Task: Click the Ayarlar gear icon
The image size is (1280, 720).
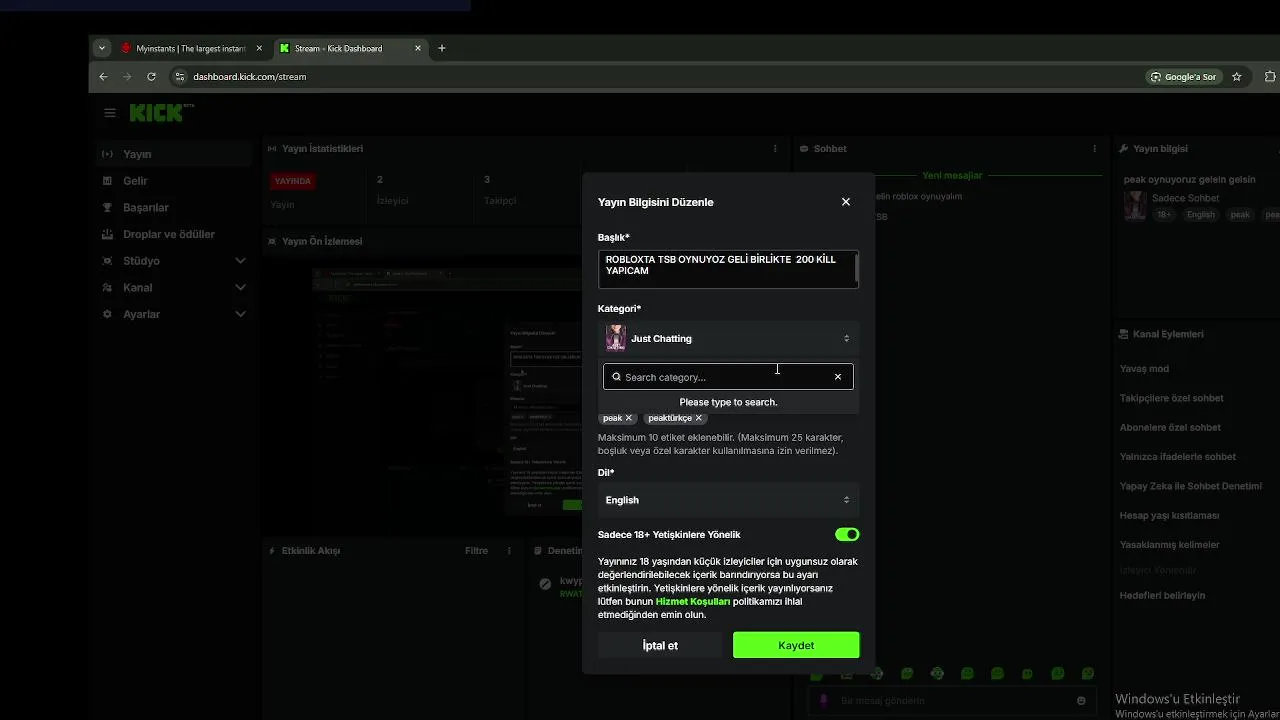Action: click(108, 314)
